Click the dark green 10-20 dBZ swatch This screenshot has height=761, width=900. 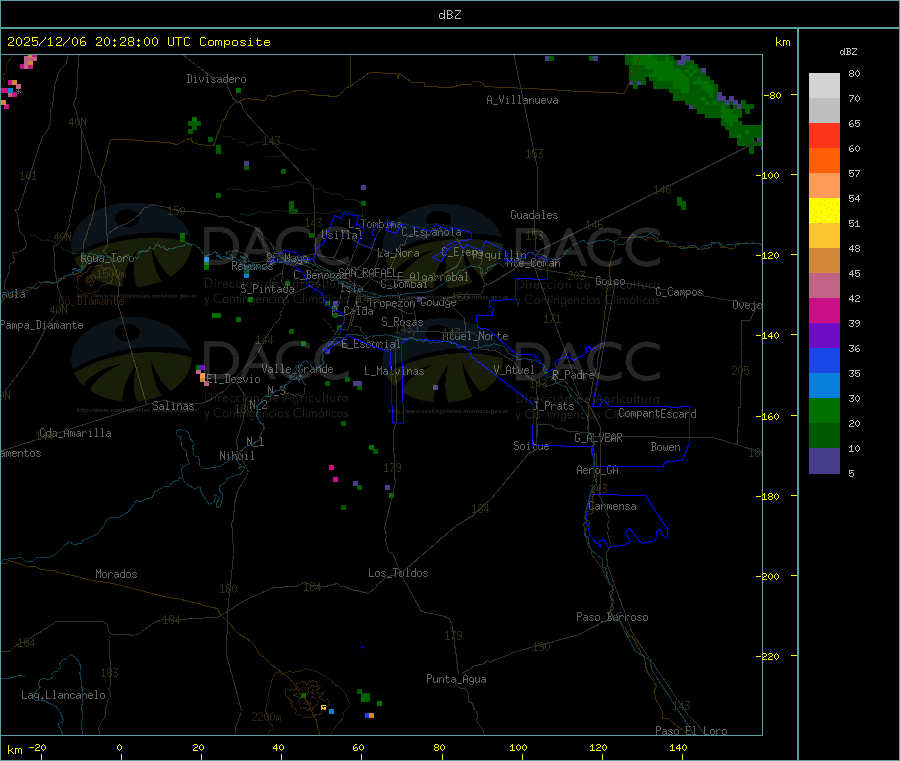pyautogui.click(x=824, y=436)
